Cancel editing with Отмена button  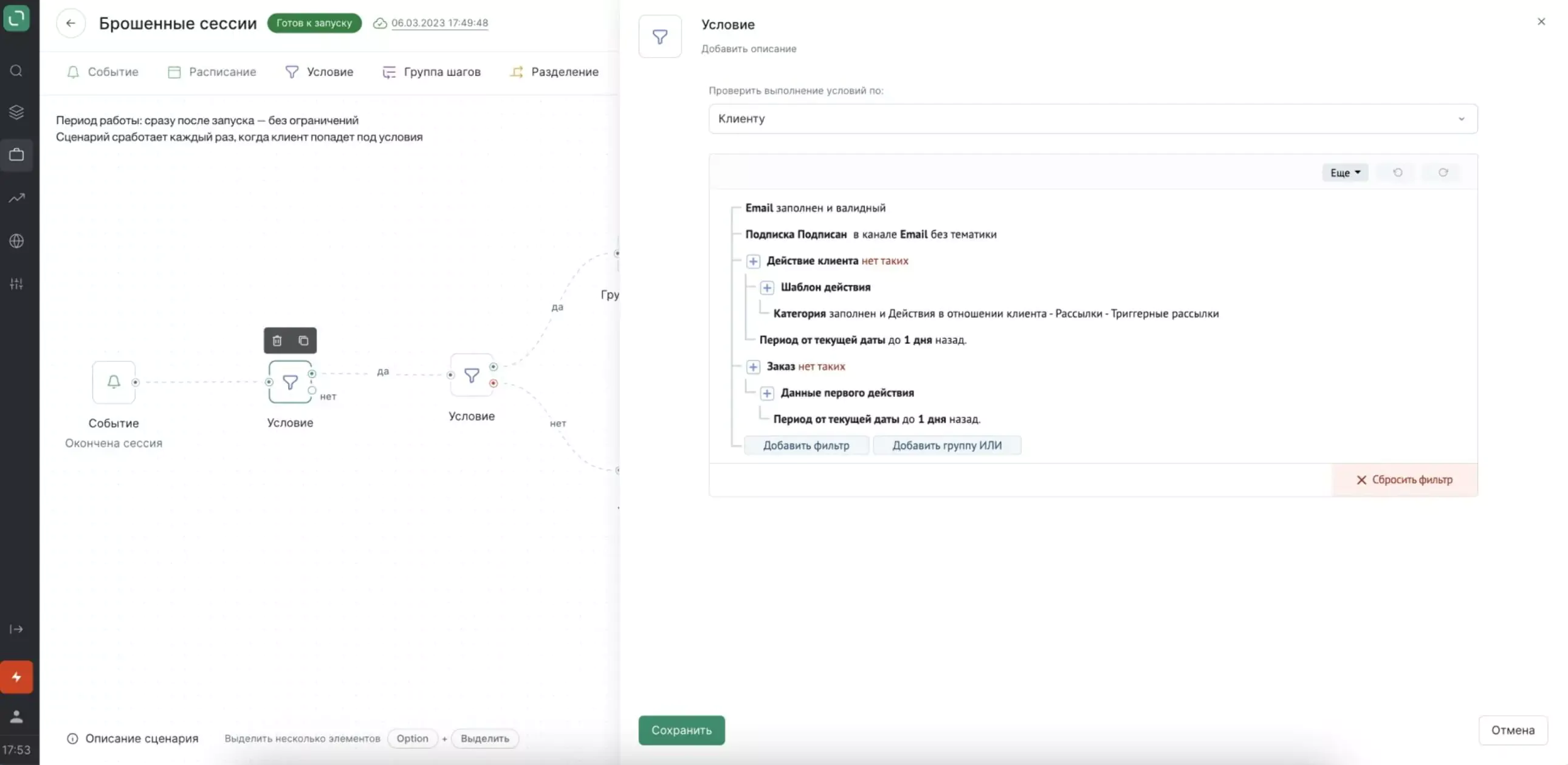click(1513, 730)
